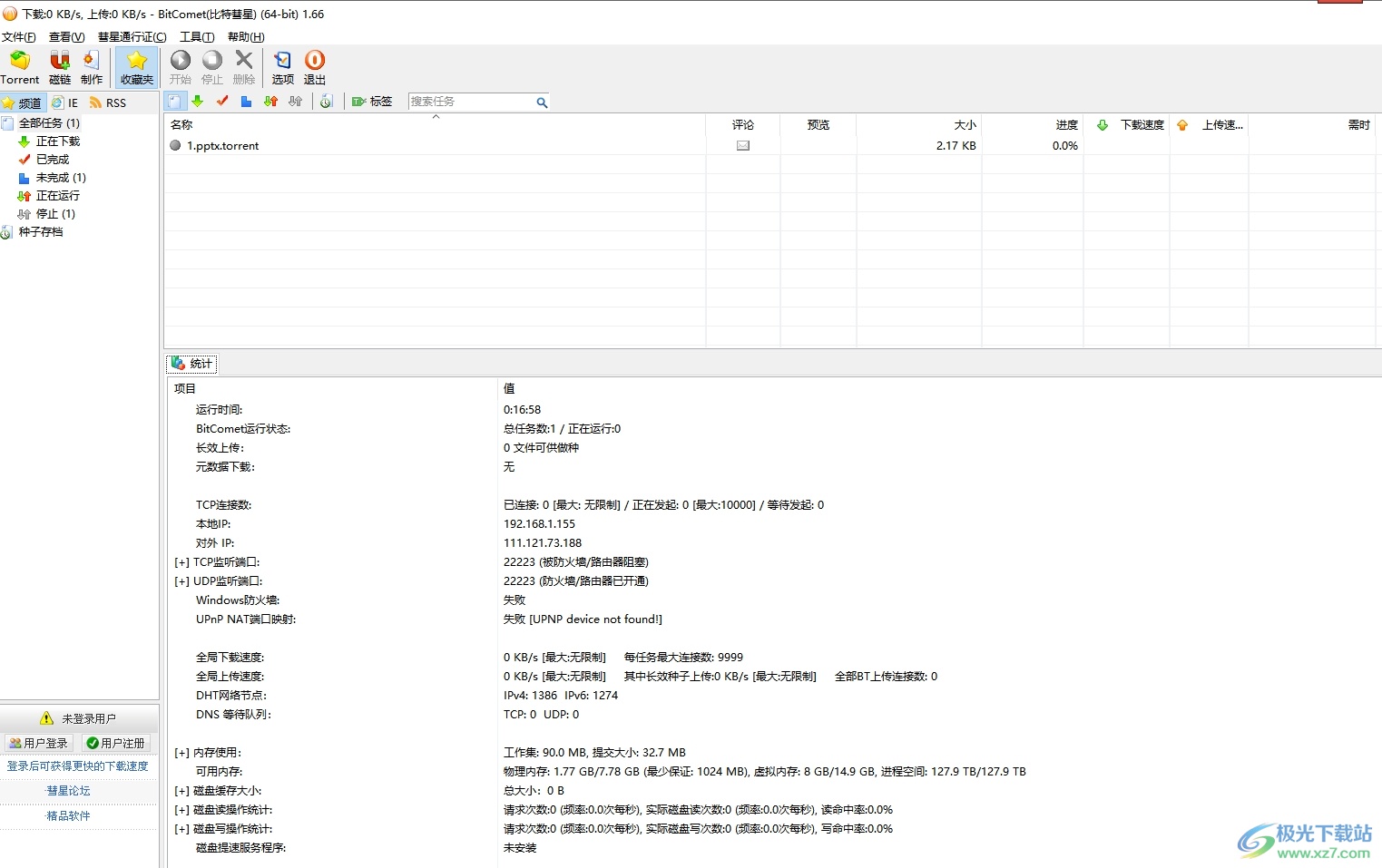Screen dimensions: 1382x868
Task: Sort by 下载速度 column header
Action: click(1127, 124)
